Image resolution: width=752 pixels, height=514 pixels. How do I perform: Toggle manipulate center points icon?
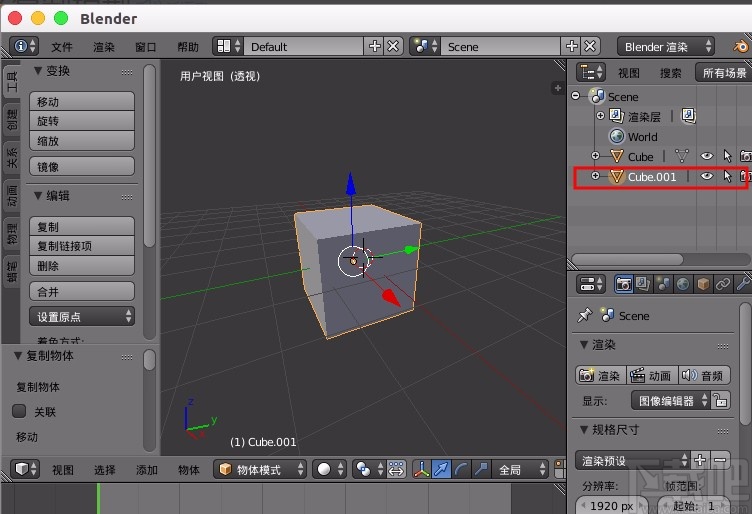coord(396,469)
